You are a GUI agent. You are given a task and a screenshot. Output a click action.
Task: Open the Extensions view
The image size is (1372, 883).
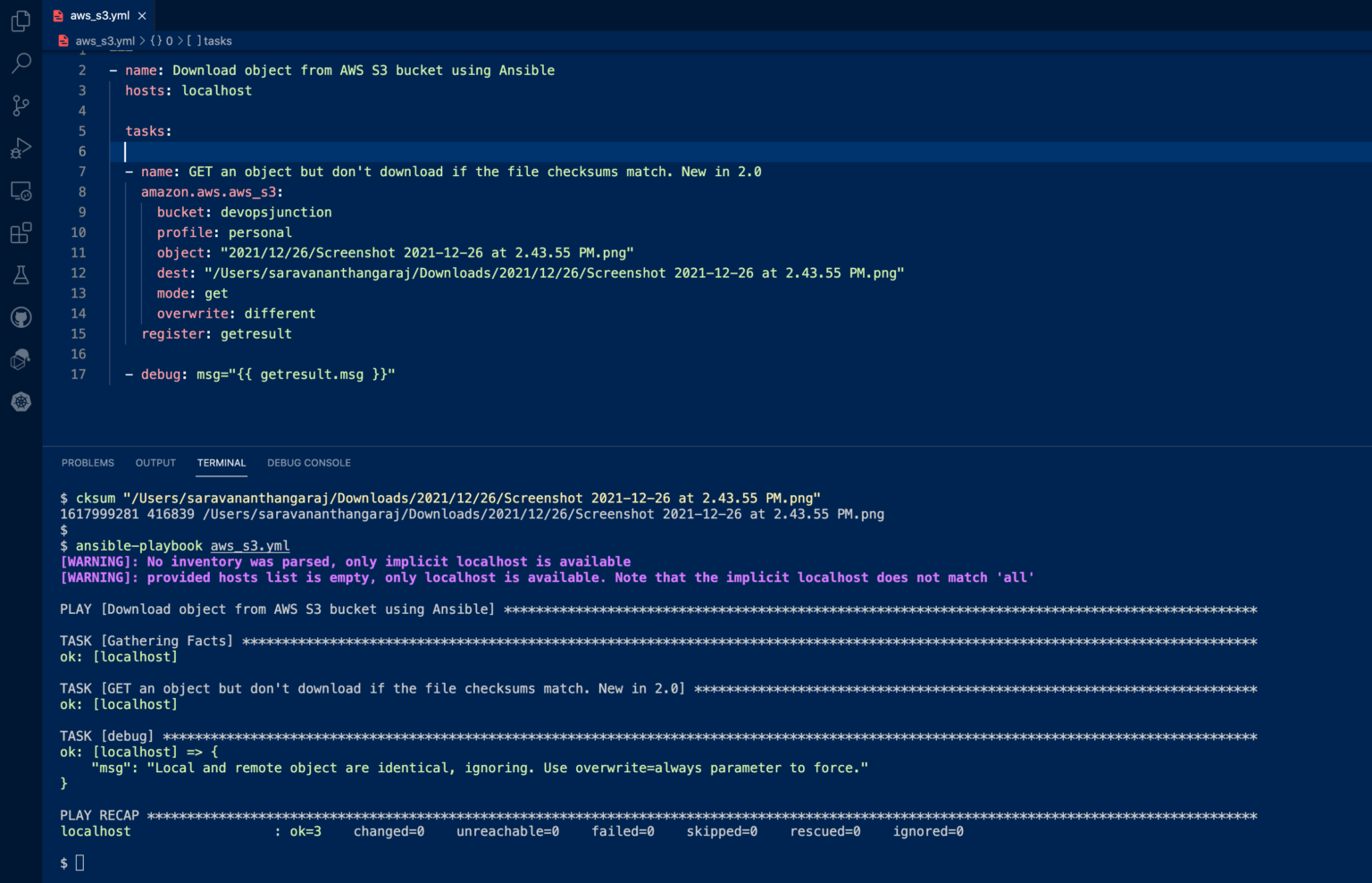(x=20, y=232)
